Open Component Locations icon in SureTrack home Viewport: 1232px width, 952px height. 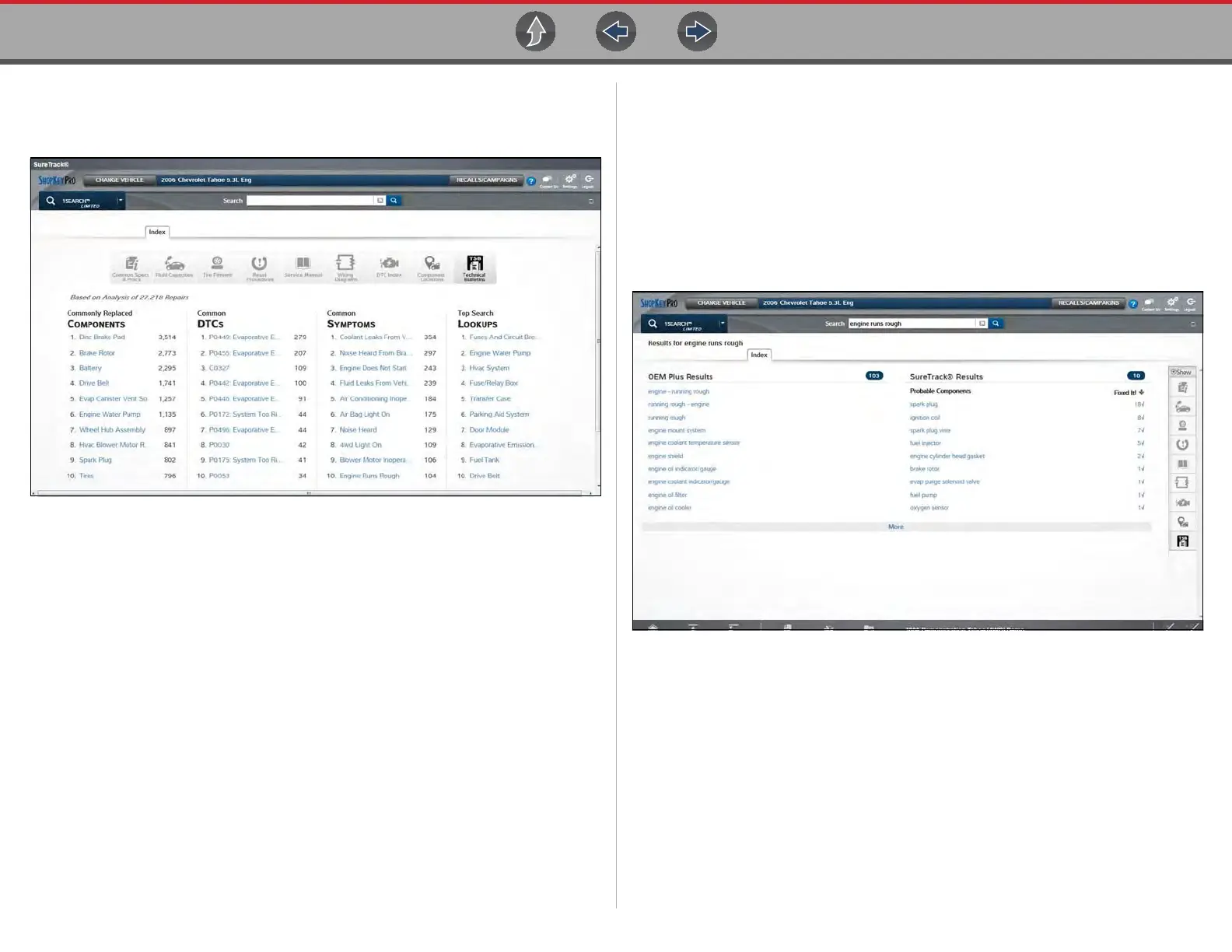431,268
